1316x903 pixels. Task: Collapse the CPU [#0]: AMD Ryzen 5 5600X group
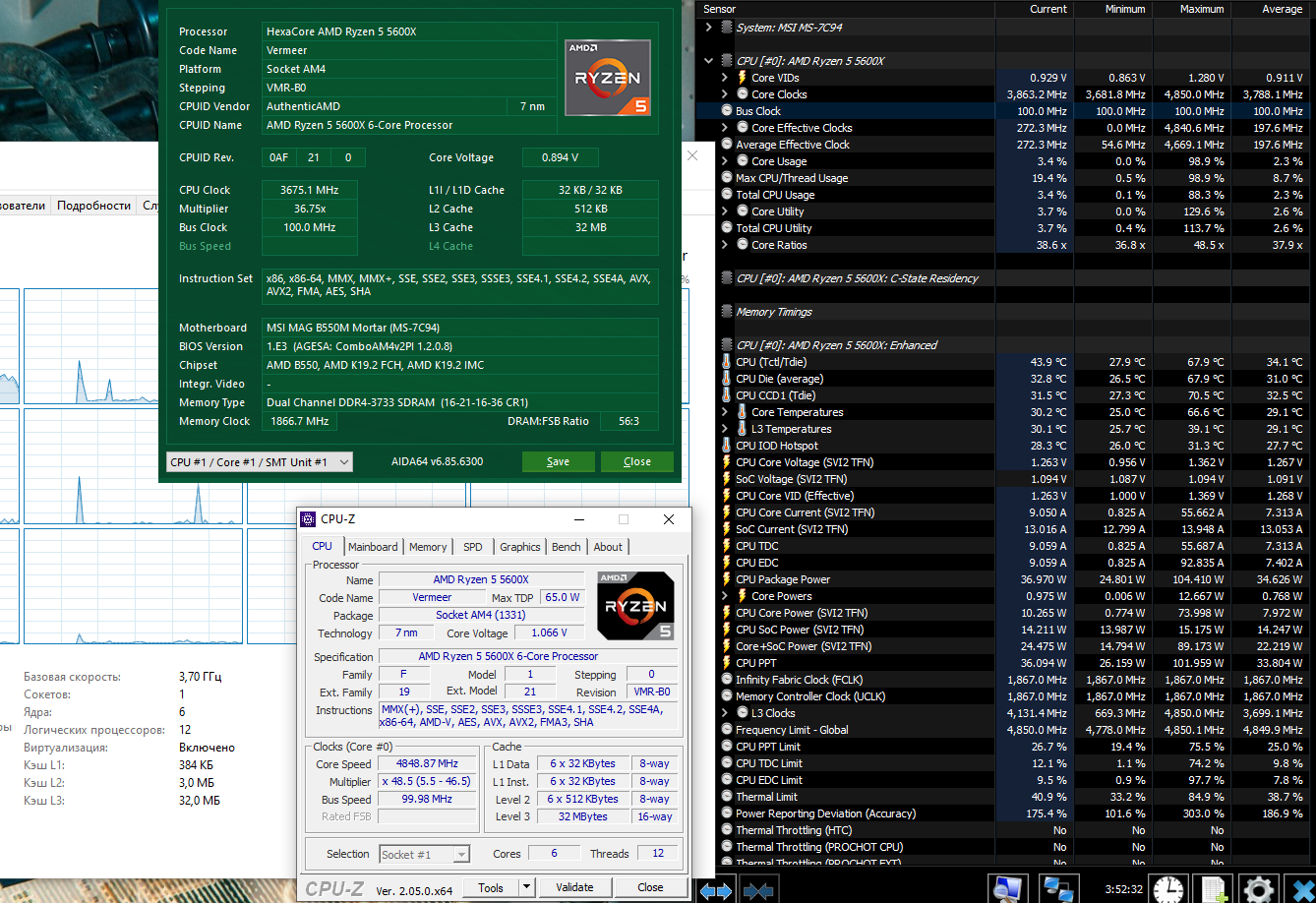[709, 61]
